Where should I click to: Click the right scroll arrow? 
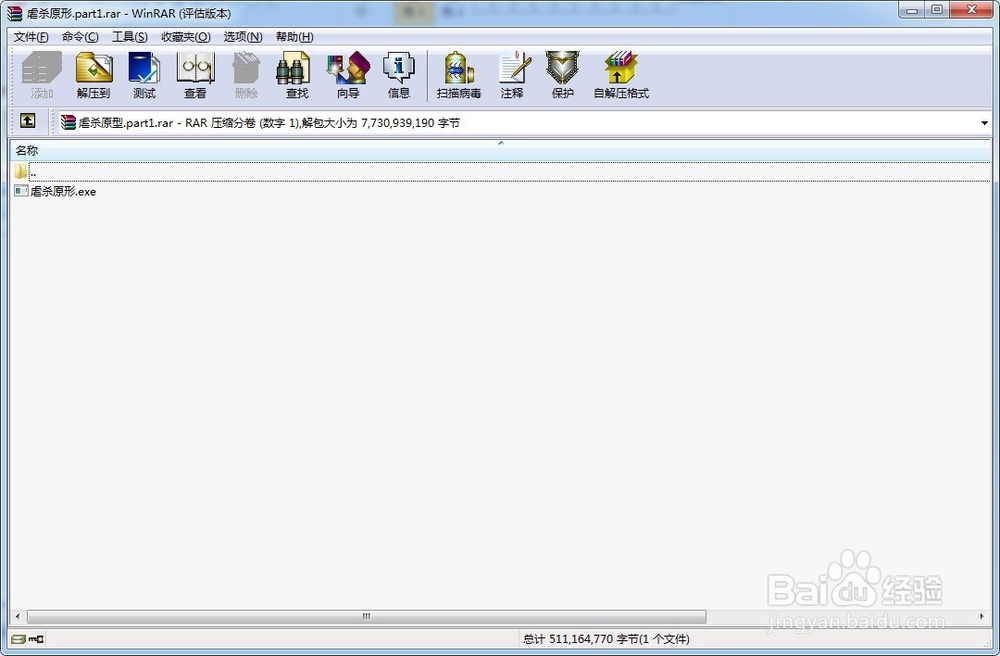click(982, 616)
